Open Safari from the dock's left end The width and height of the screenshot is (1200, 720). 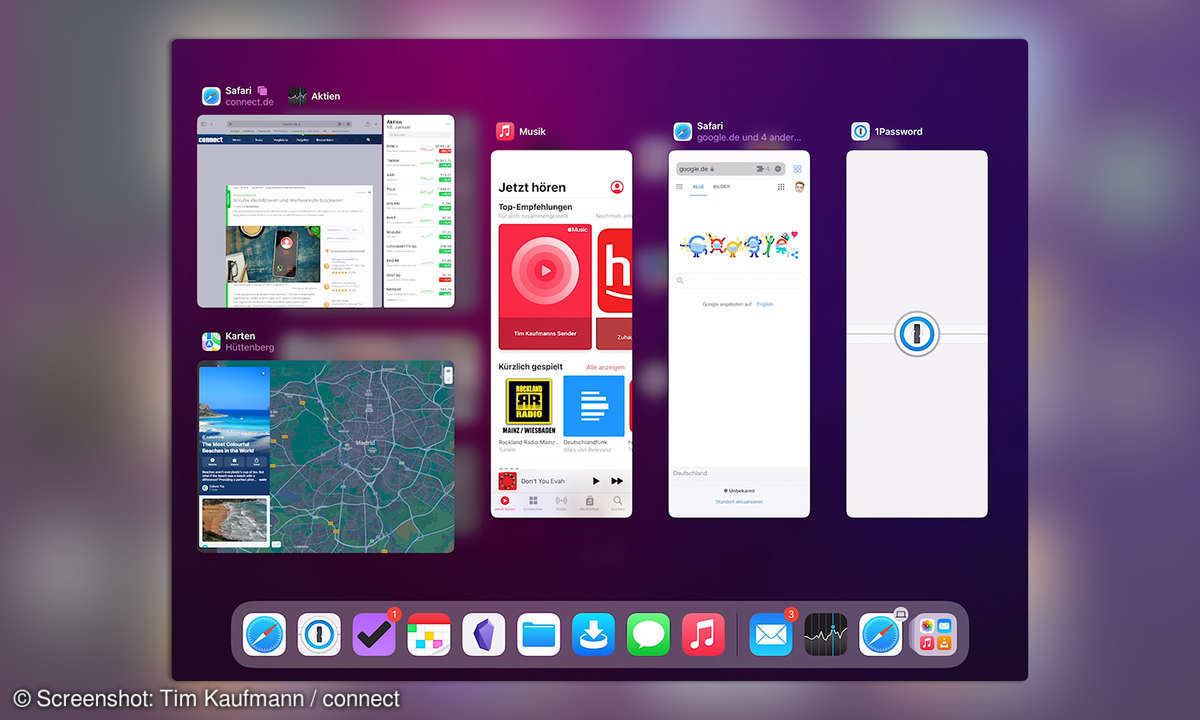click(264, 635)
